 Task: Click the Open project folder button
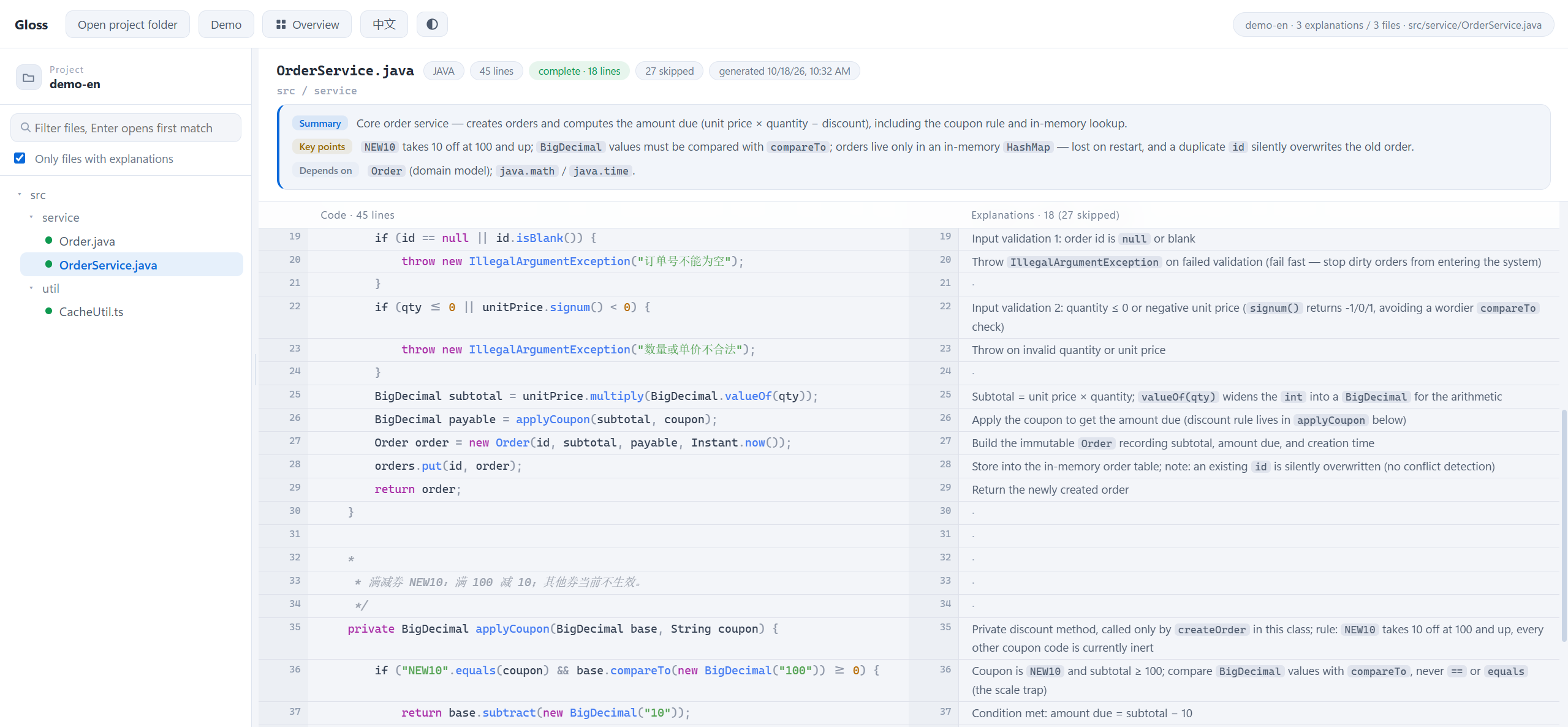click(127, 24)
